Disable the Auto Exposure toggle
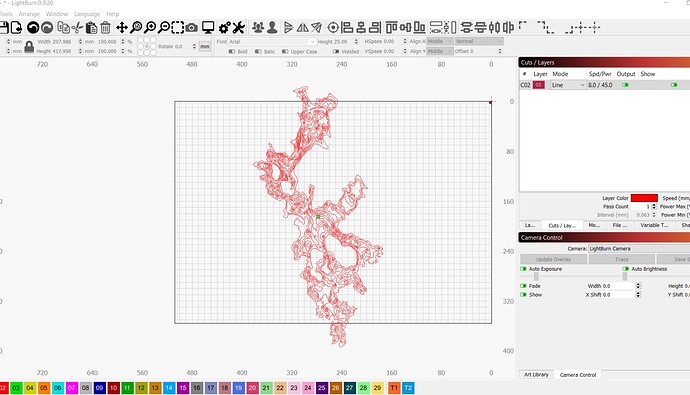 coord(523,269)
